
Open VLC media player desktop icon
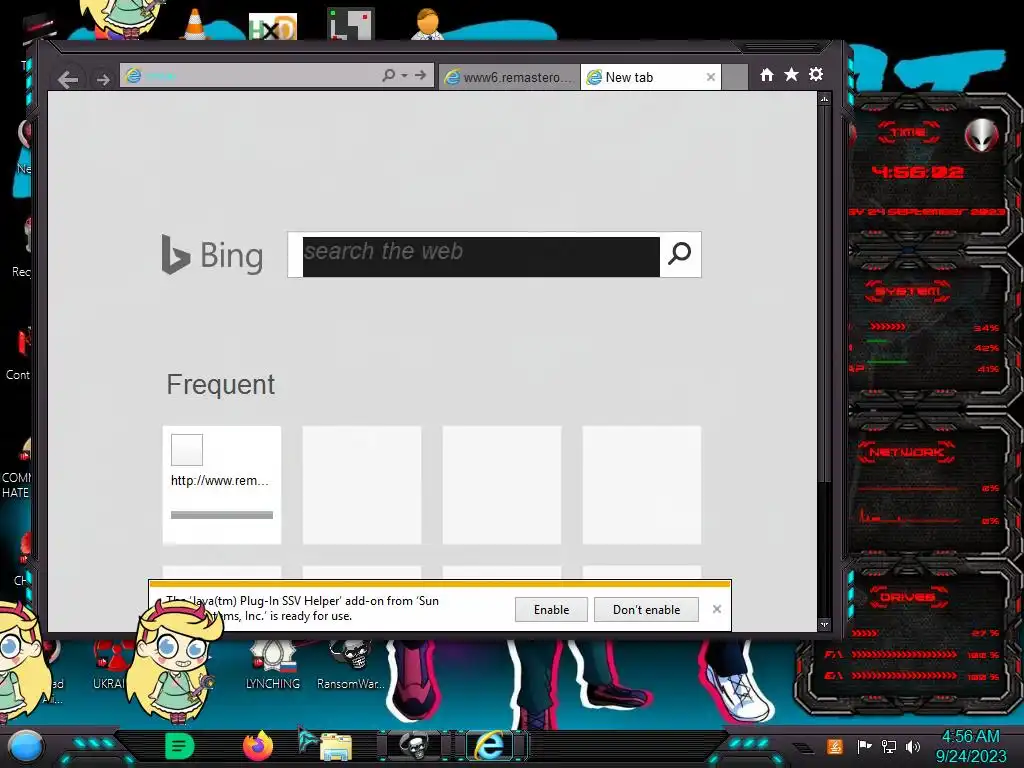point(195,24)
